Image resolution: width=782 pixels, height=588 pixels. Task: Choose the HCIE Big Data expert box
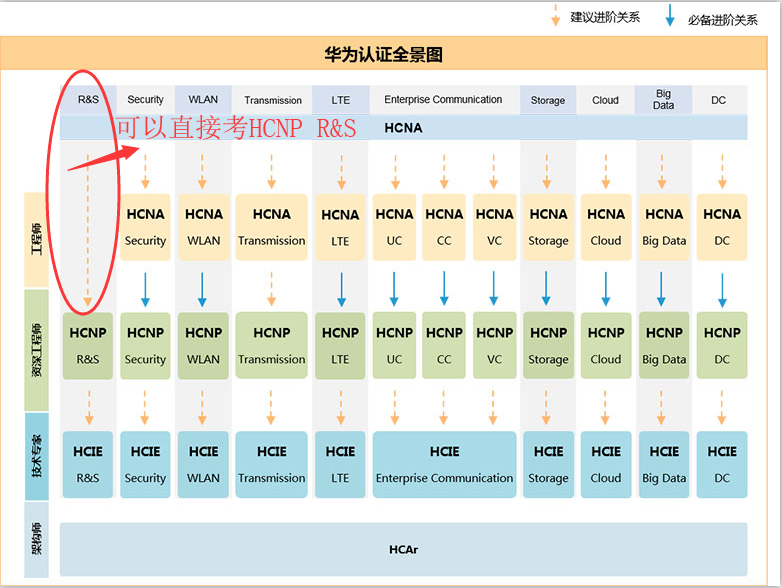(664, 464)
